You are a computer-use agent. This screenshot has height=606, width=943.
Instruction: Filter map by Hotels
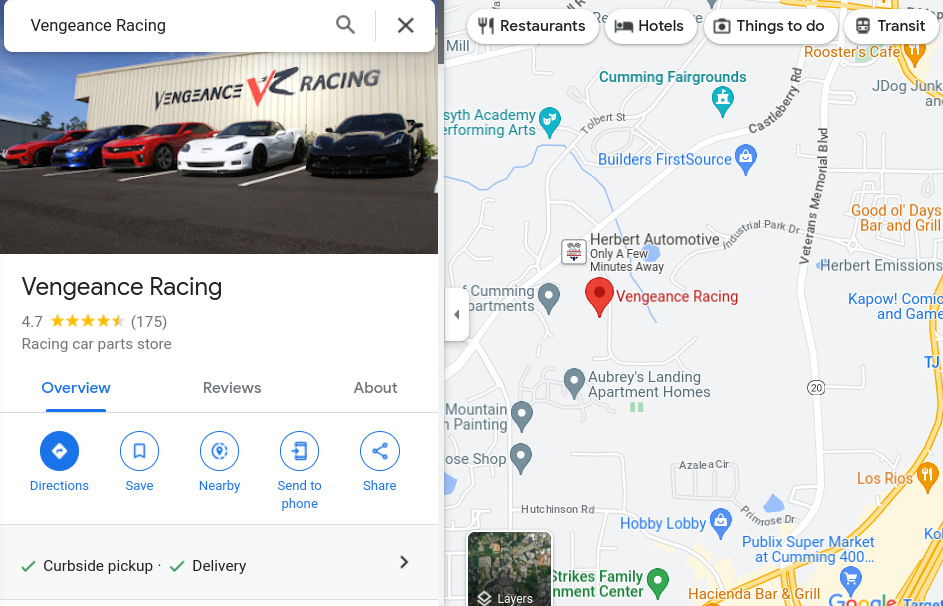point(650,26)
